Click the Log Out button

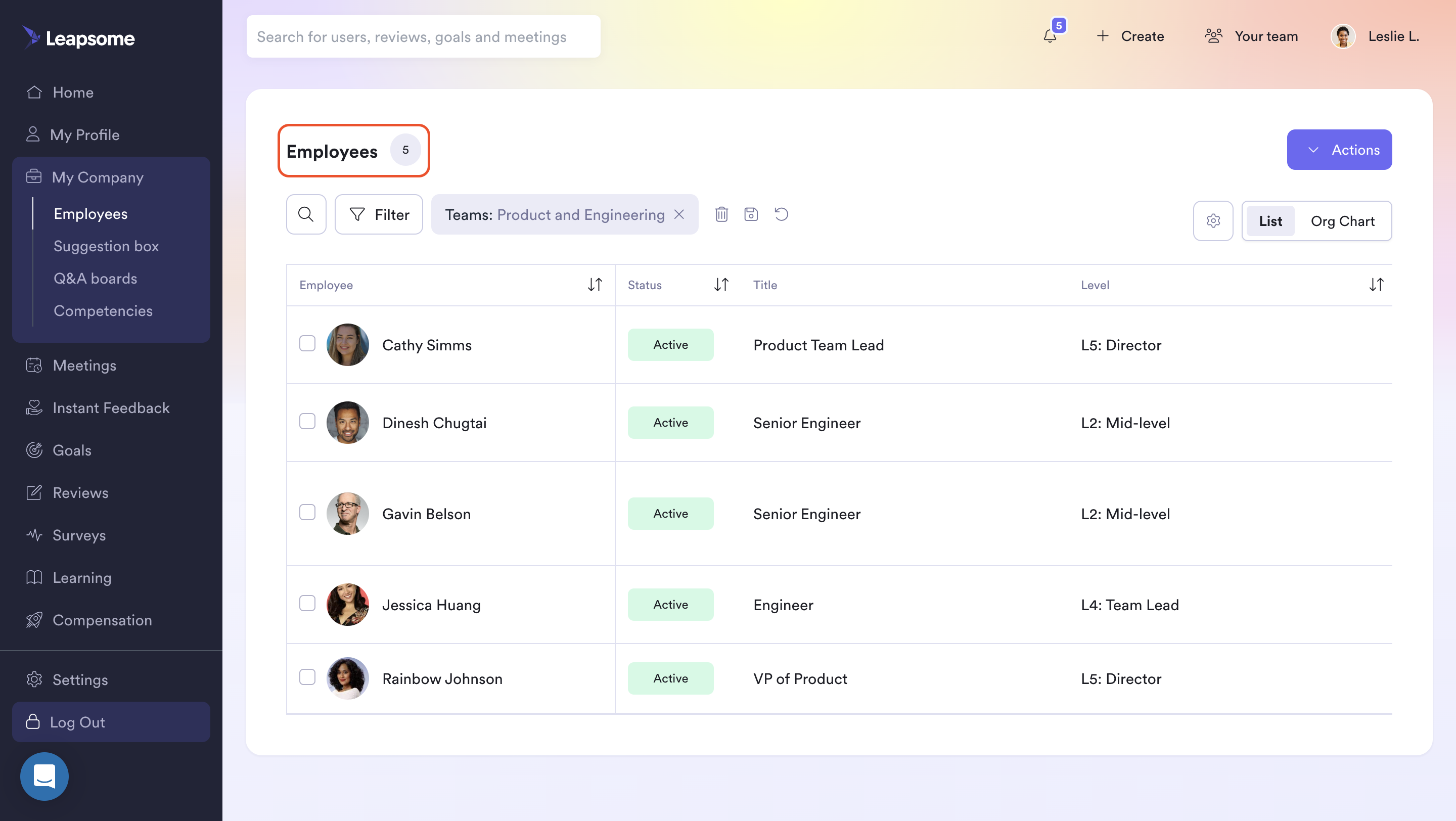tap(111, 721)
